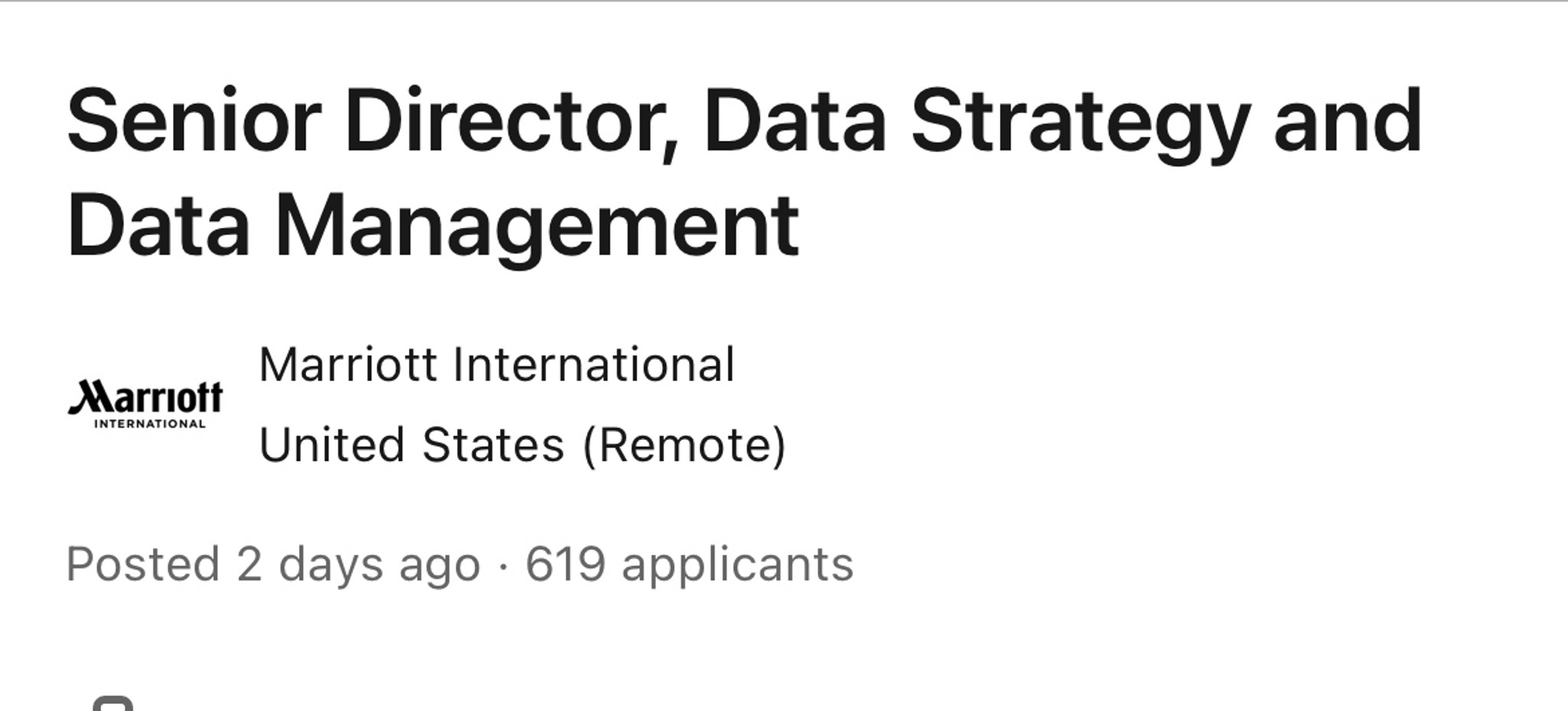Click the word 'International' in the company name
1568x711 pixels.
click(594, 364)
